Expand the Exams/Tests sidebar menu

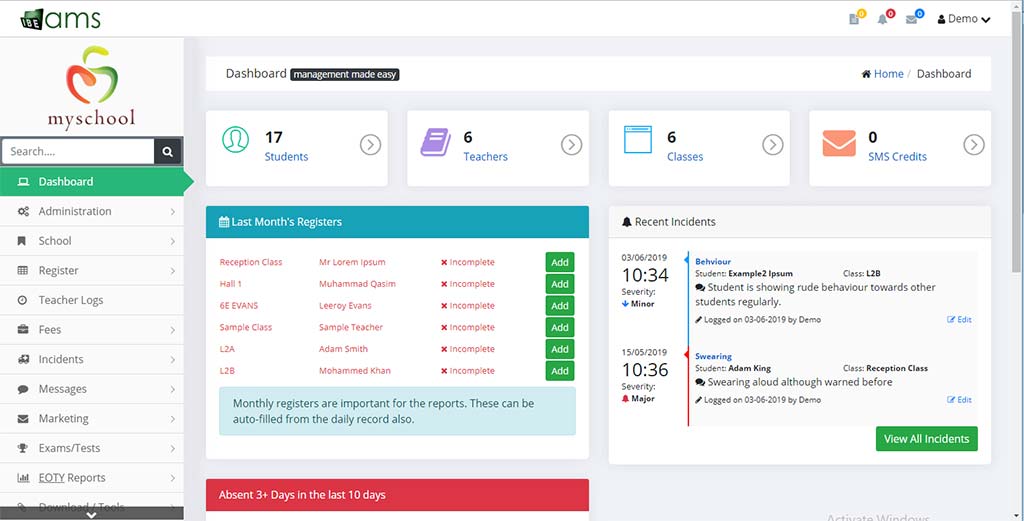(x=92, y=448)
